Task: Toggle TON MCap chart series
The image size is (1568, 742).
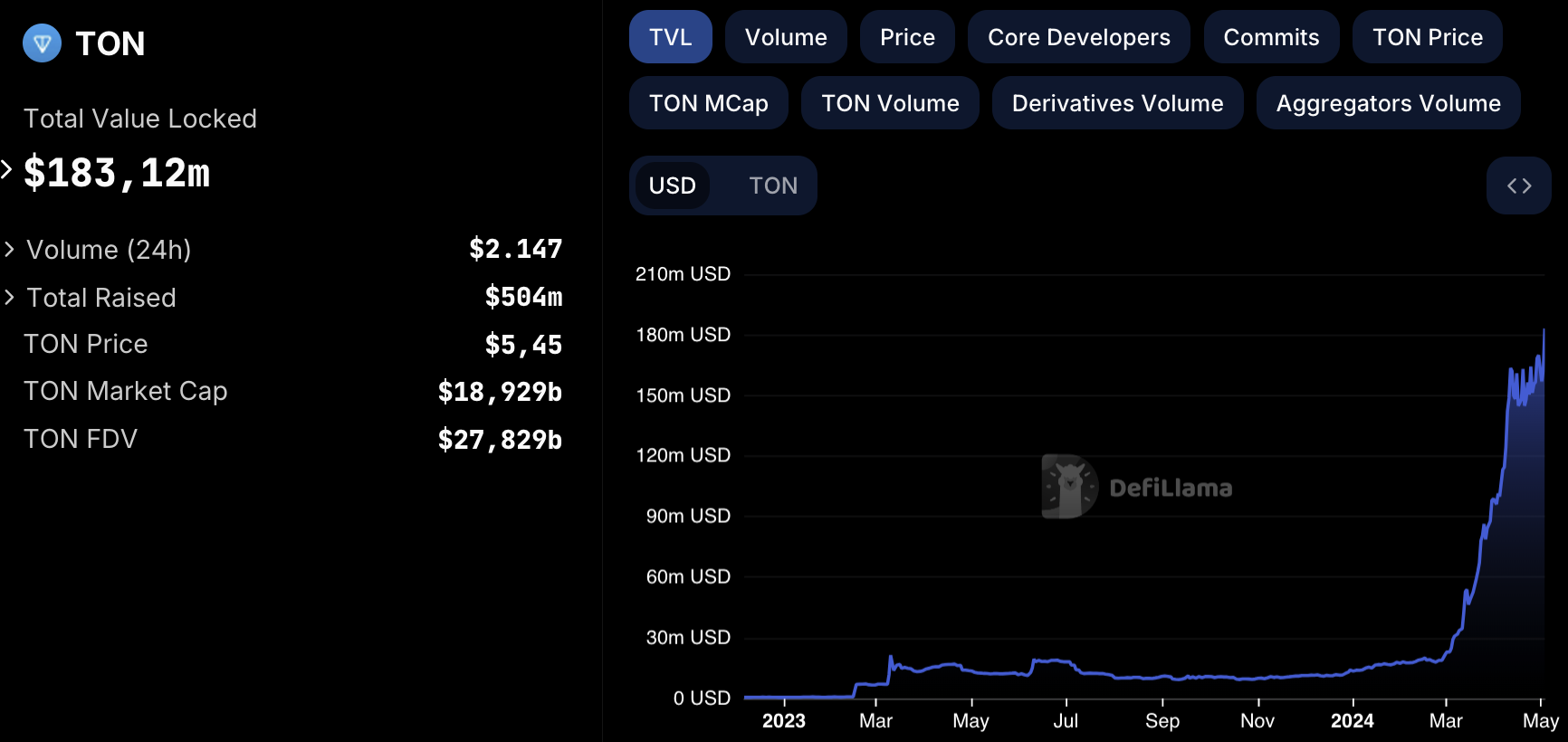Action: 708,103
